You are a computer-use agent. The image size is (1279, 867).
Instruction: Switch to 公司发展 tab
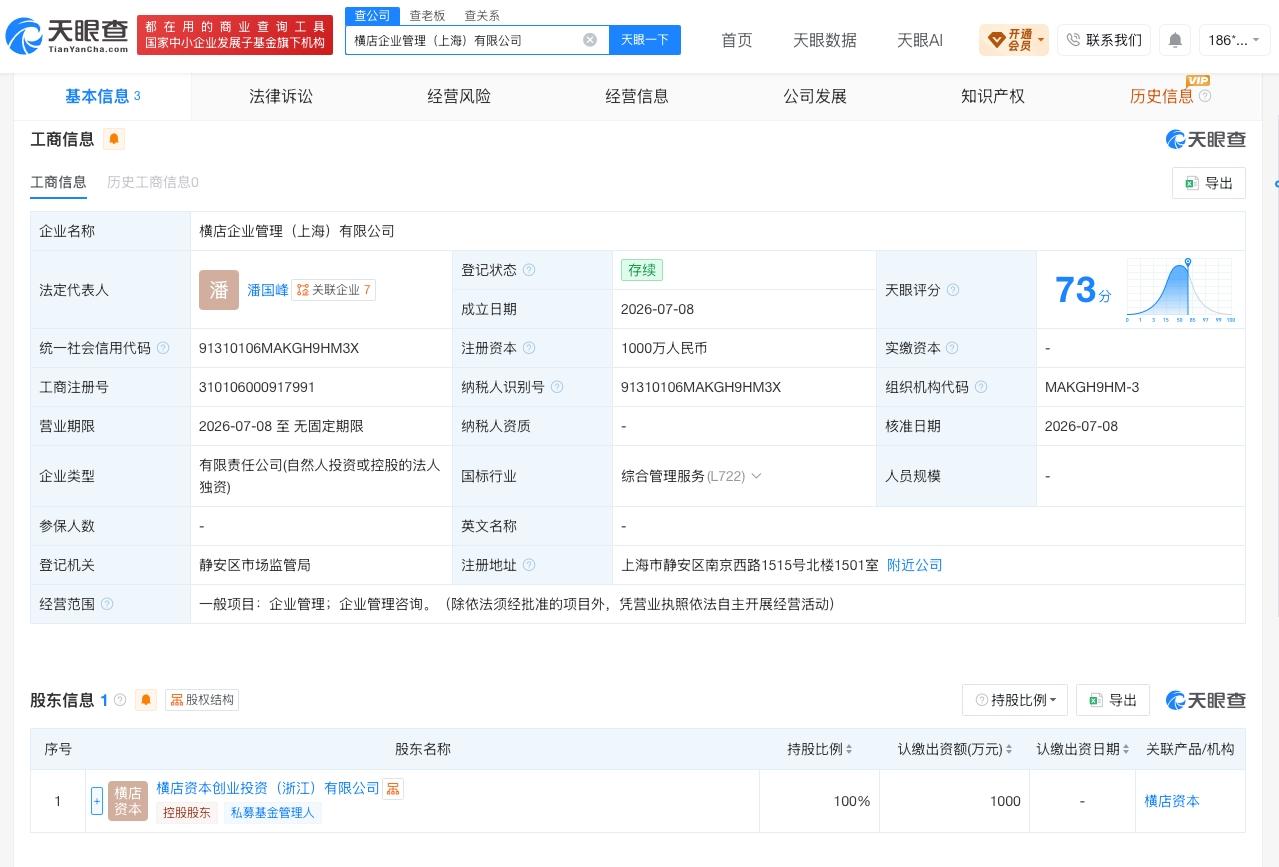tap(815, 96)
